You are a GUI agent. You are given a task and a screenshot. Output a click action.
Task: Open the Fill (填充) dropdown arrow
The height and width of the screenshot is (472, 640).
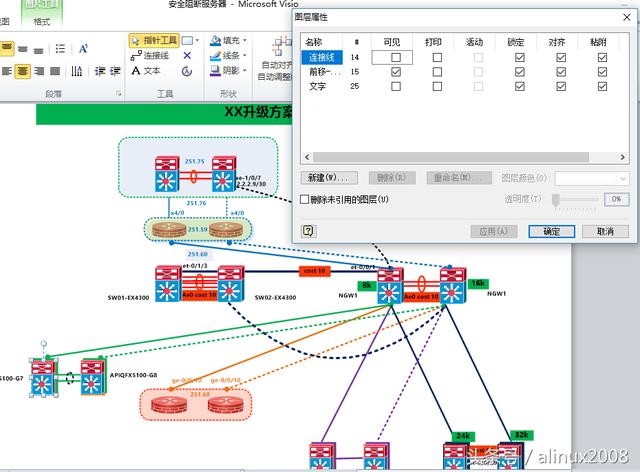pos(245,40)
